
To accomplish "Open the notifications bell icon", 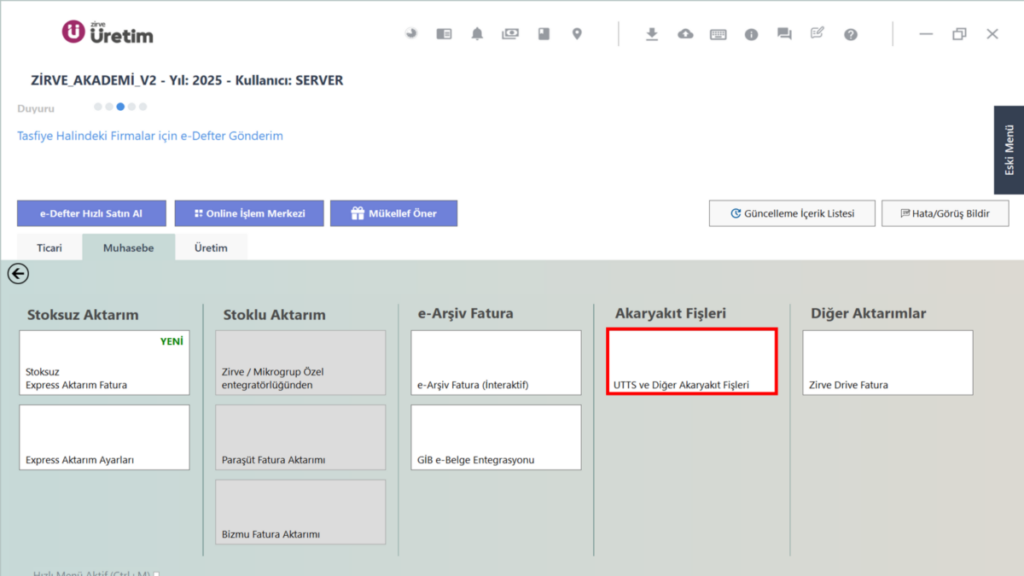I will pyautogui.click(x=477, y=34).
